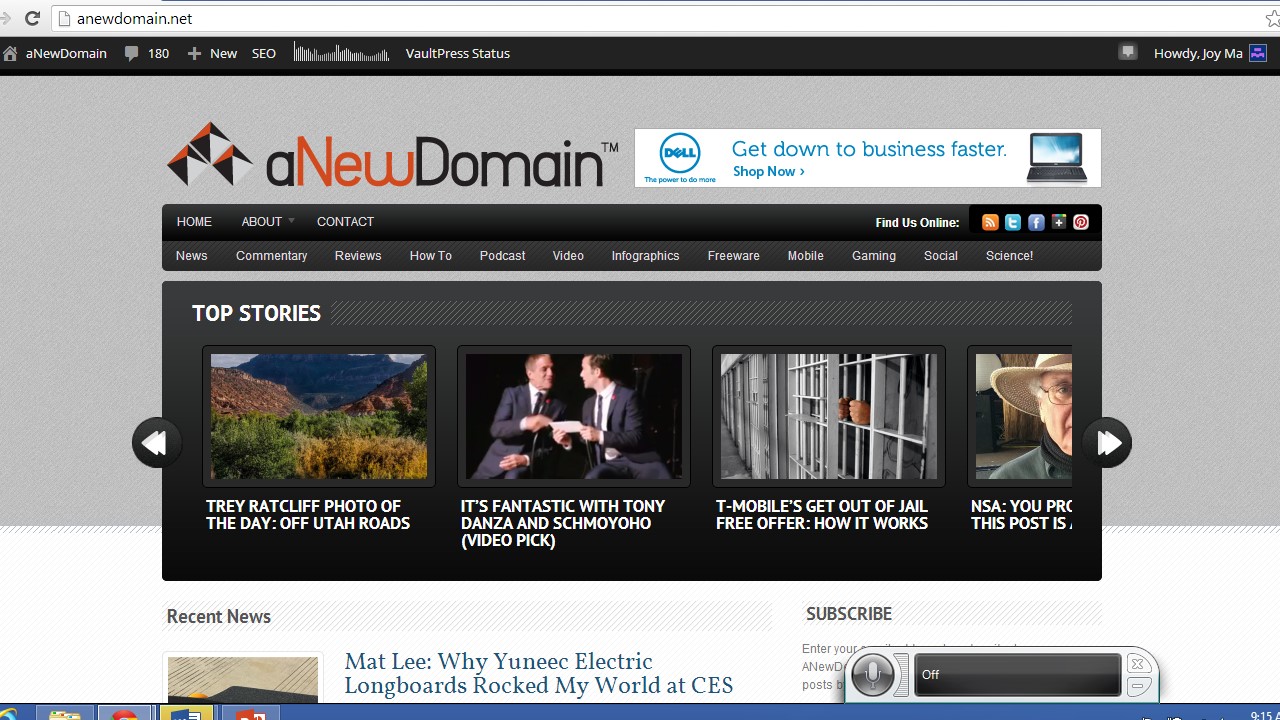Open the Pinterest icon link

point(1081,223)
